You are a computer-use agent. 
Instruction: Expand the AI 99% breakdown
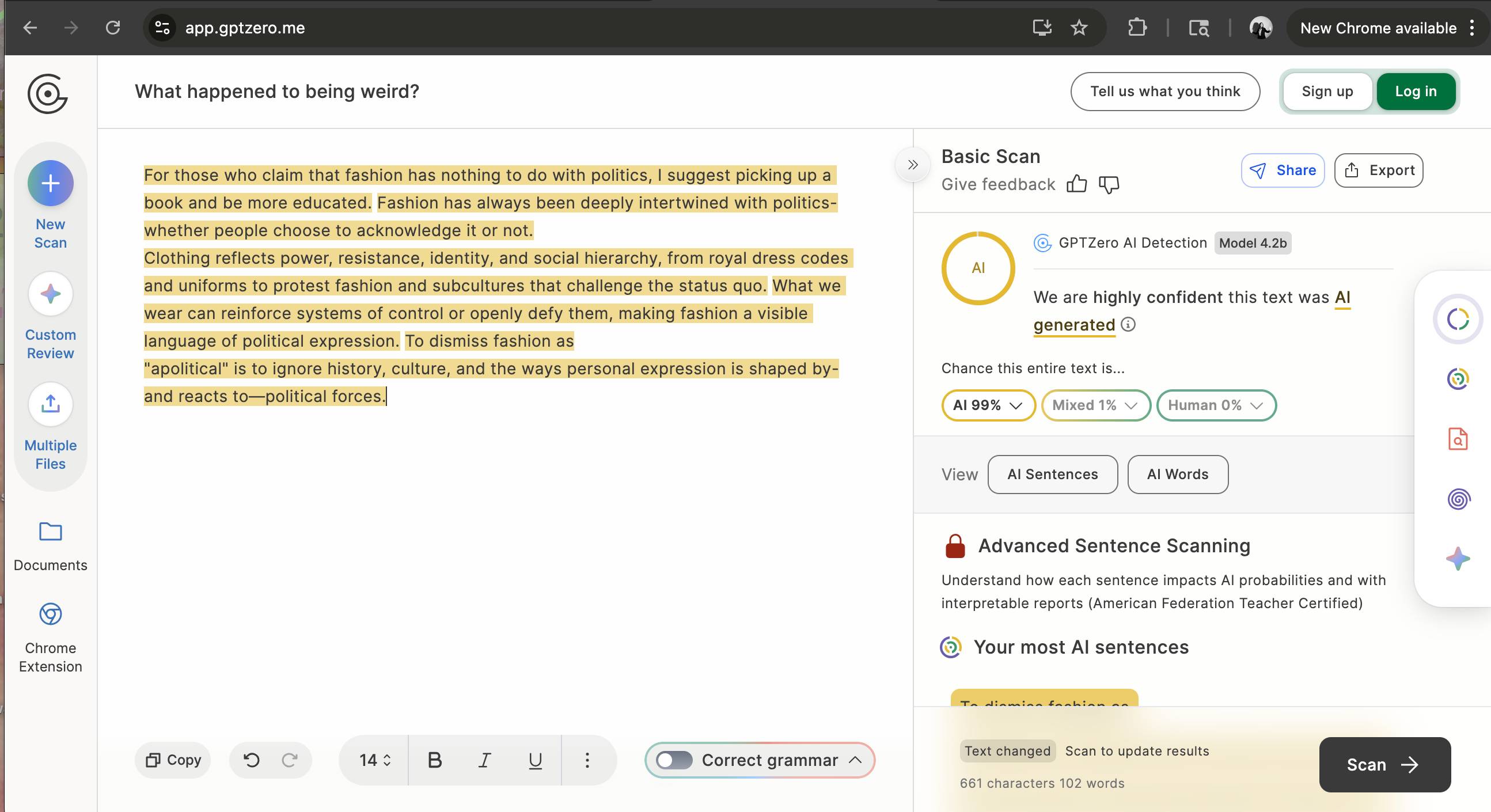click(x=988, y=405)
